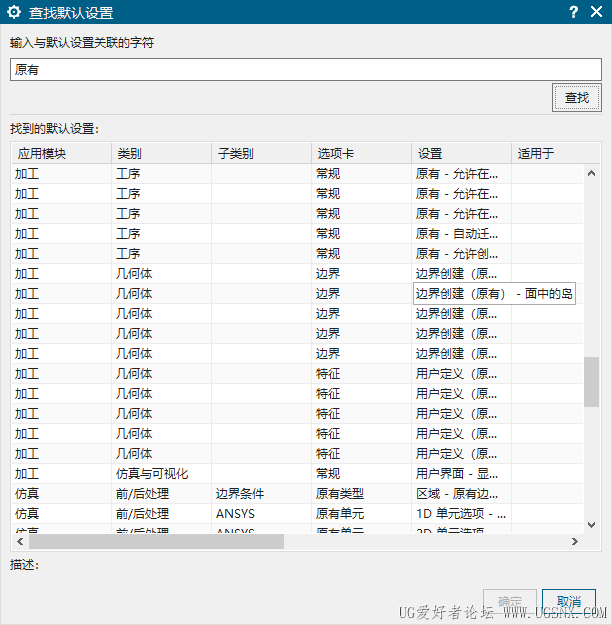This screenshot has width=612, height=625.
Task: Click the search field containing 原有
Action: click(305, 70)
